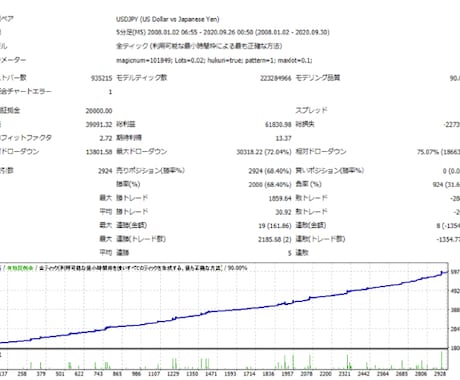Click the 全ティック model description line
The image size is (460, 380).
pyautogui.click(x=199, y=46)
